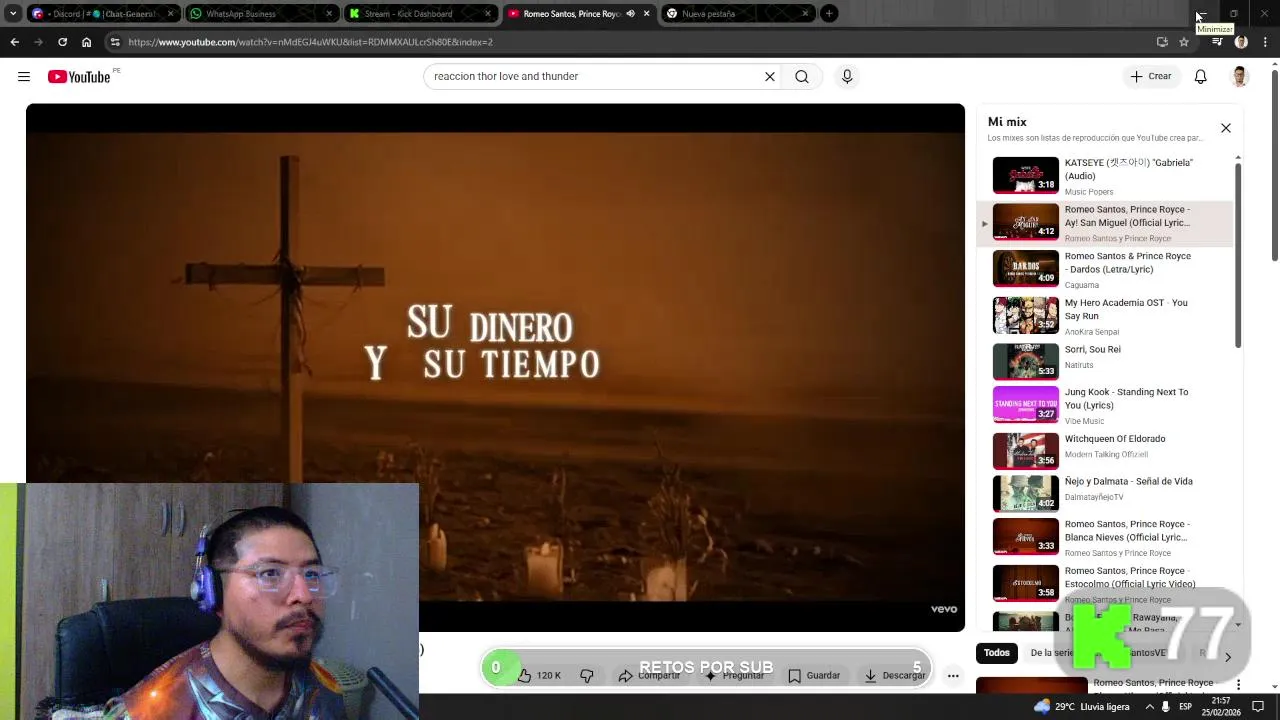
Task: Open more actions ellipsis below video
Action: [x=953, y=676]
